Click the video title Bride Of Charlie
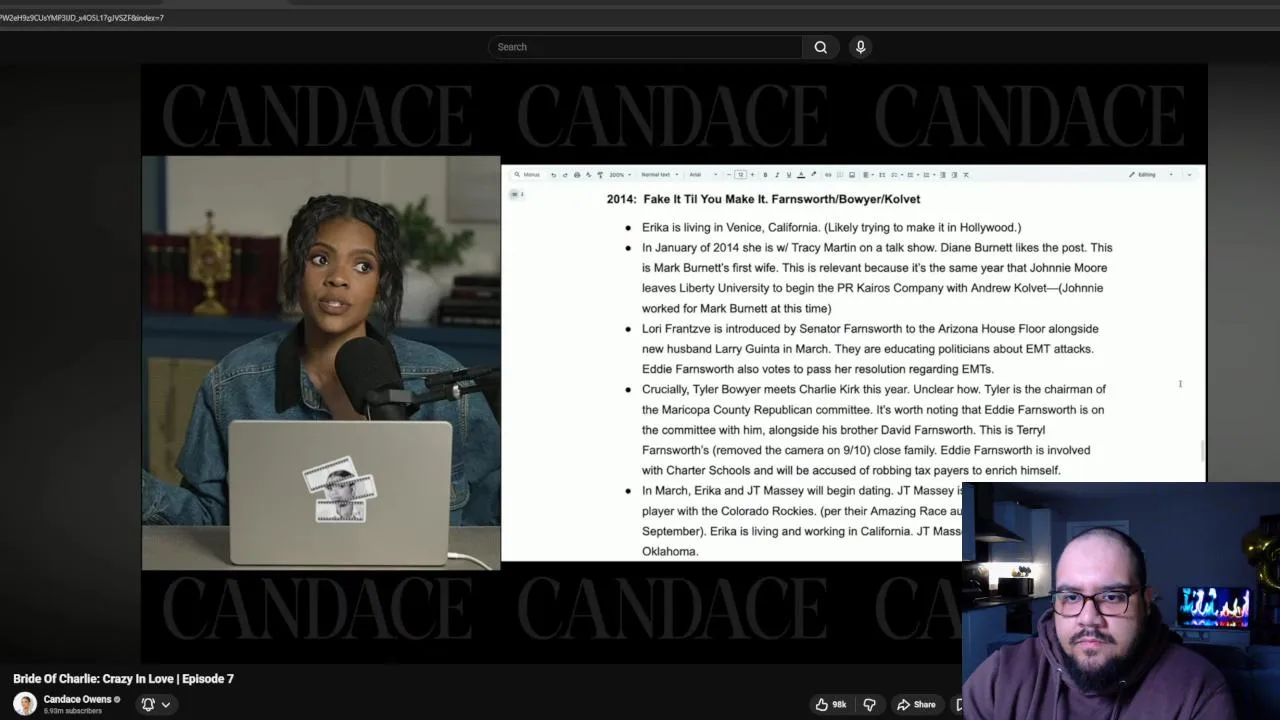1280x720 pixels. (x=123, y=679)
